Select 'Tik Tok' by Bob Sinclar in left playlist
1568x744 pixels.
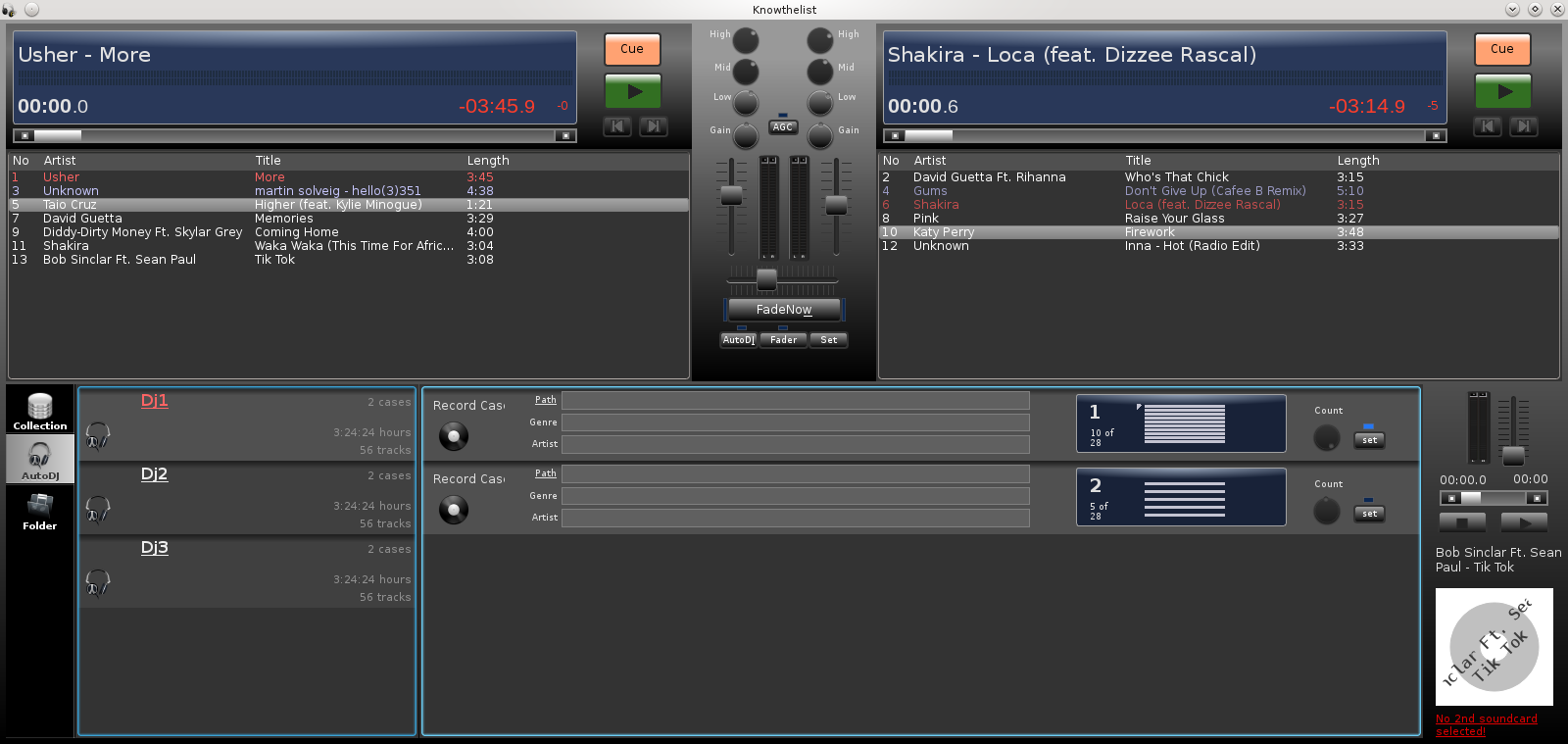(x=349, y=260)
